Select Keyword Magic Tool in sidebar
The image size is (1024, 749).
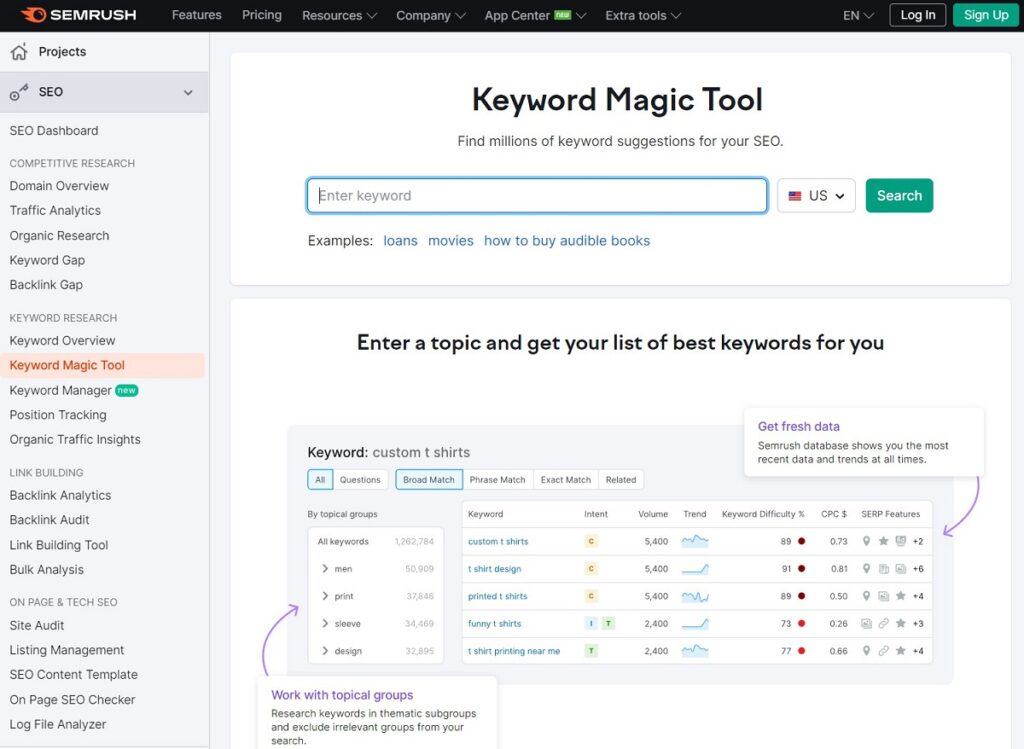click(x=102, y=365)
